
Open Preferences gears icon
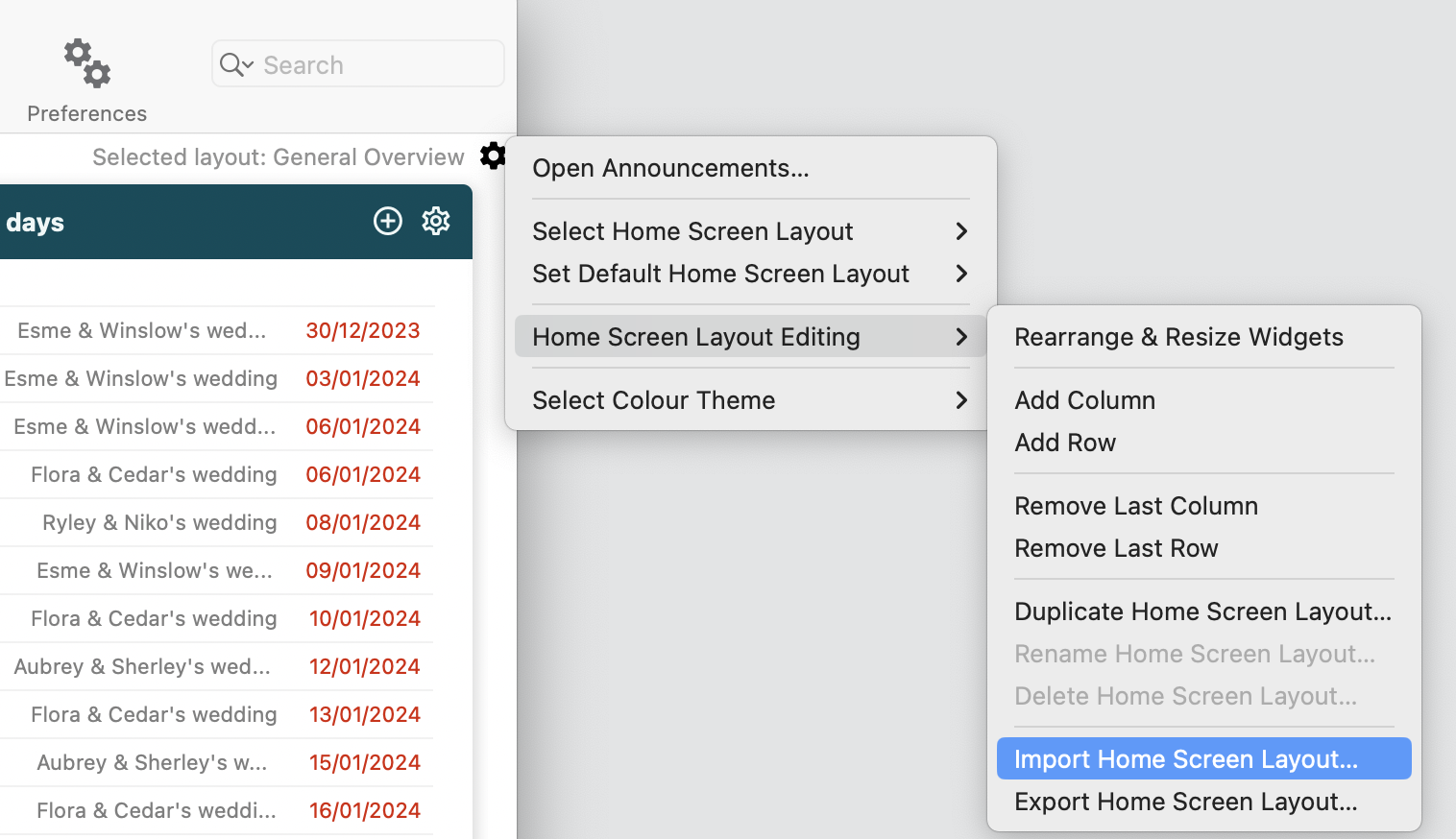point(86,64)
